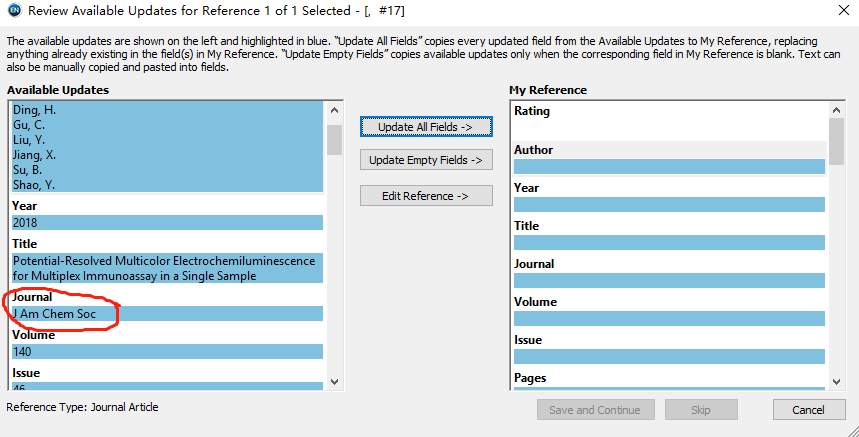
Task: Open Edit Reference from the dialog
Action: pos(426,196)
